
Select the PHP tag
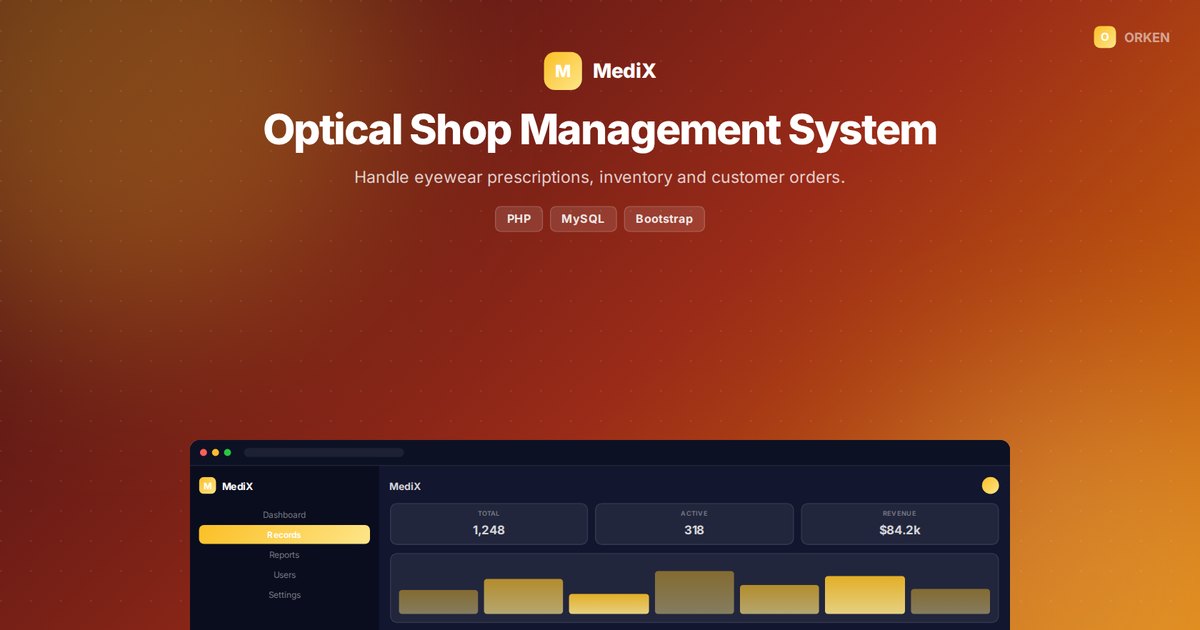[x=519, y=219]
